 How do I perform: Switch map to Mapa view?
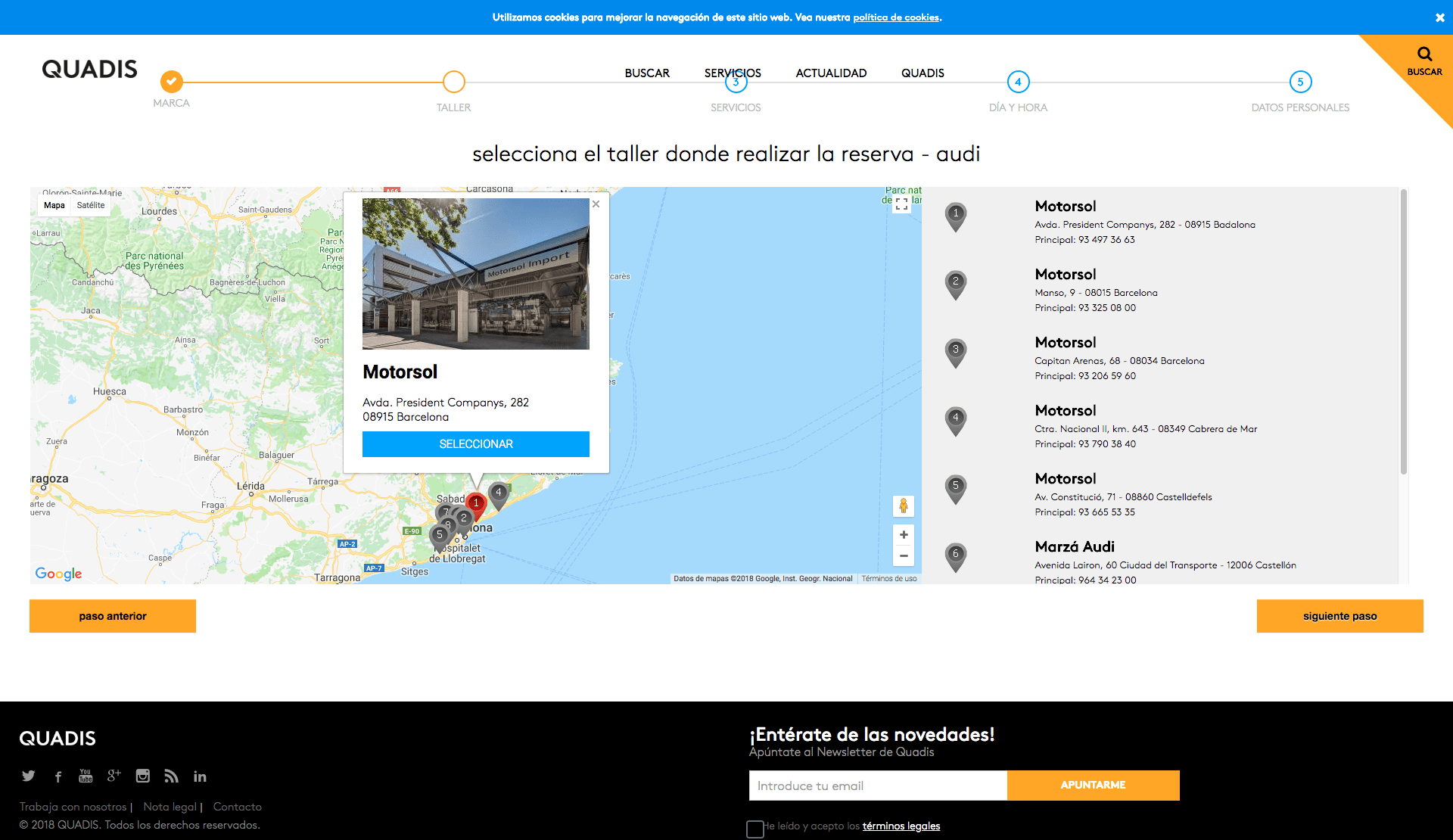(54, 205)
